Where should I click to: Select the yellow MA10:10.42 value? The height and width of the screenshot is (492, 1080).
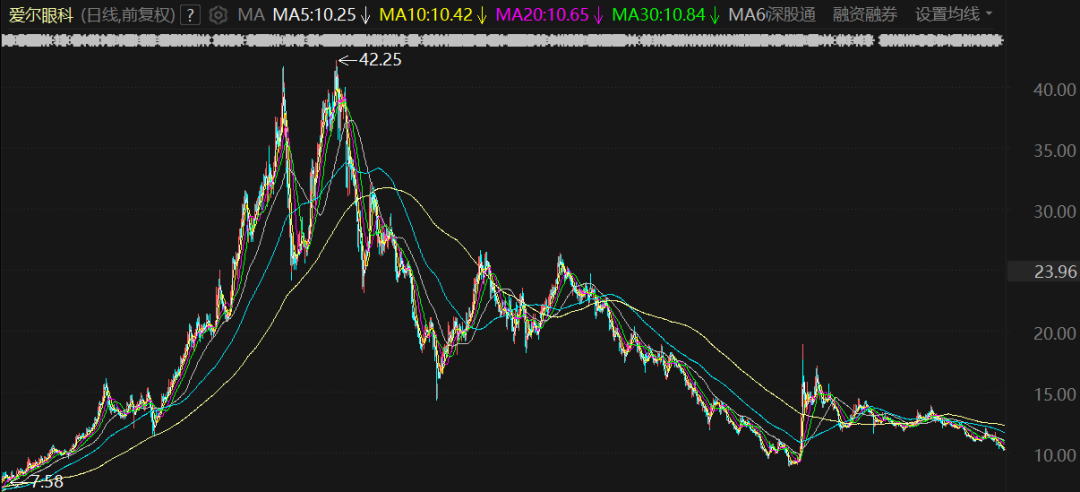click(434, 14)
